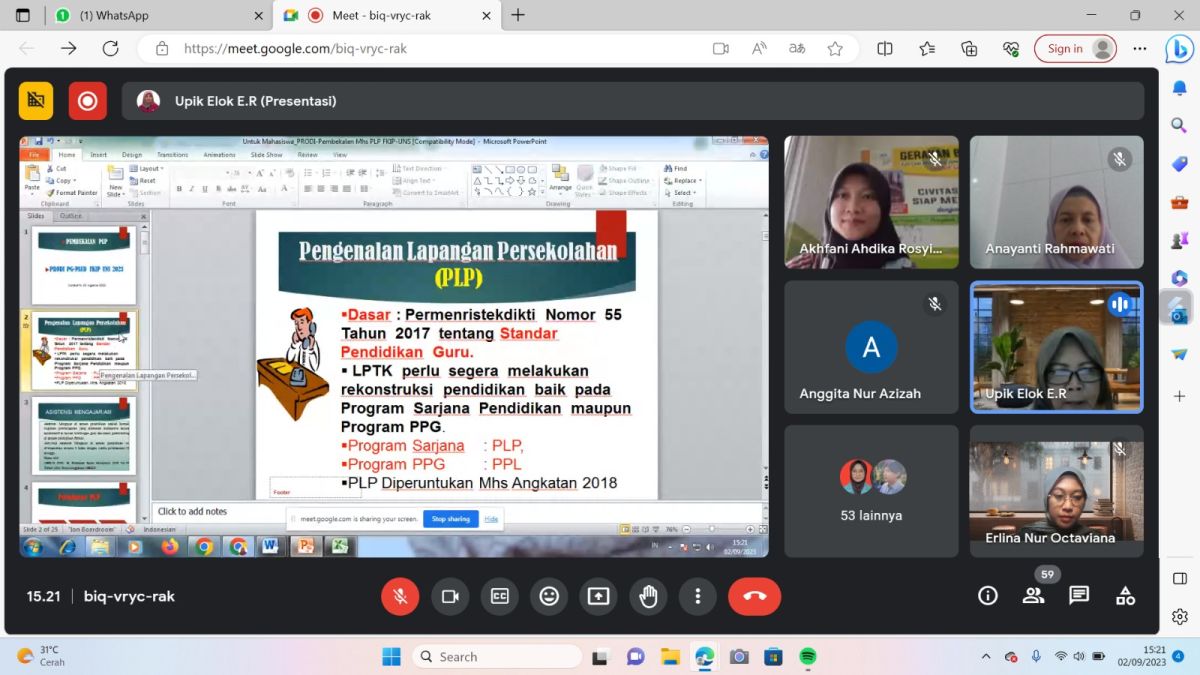The image size is (1200, 675).
Task: Select the Meet biq-vryc-rak tab
Action: click(x=388, y=15)
